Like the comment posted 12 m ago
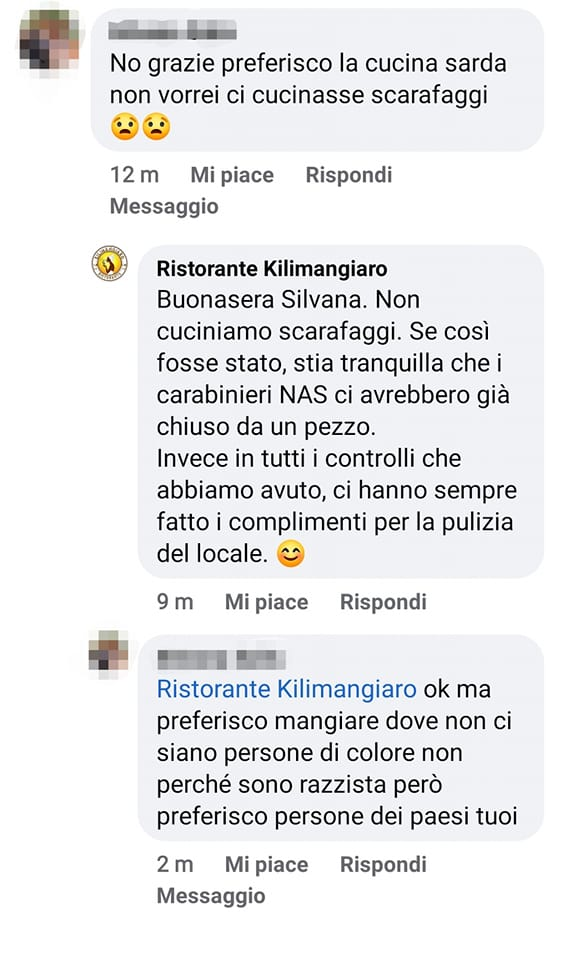 (232, 175)
